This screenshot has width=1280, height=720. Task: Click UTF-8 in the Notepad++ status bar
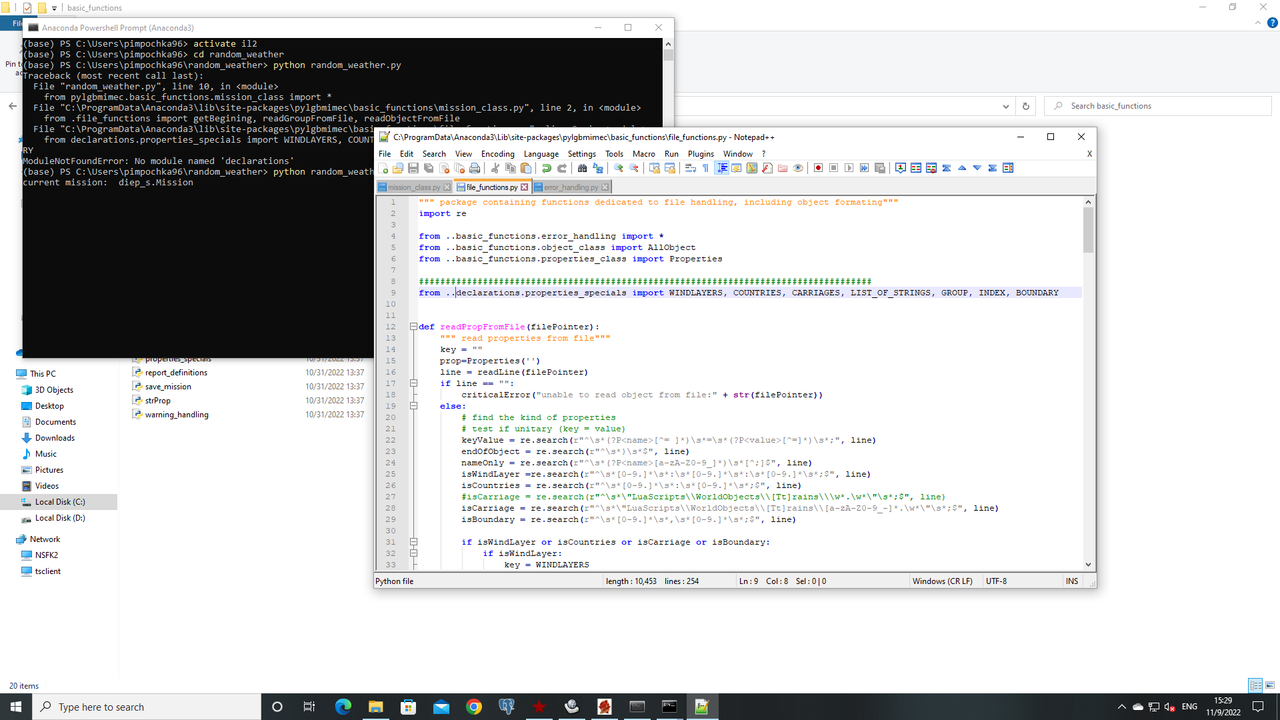[x=996, y=581]
